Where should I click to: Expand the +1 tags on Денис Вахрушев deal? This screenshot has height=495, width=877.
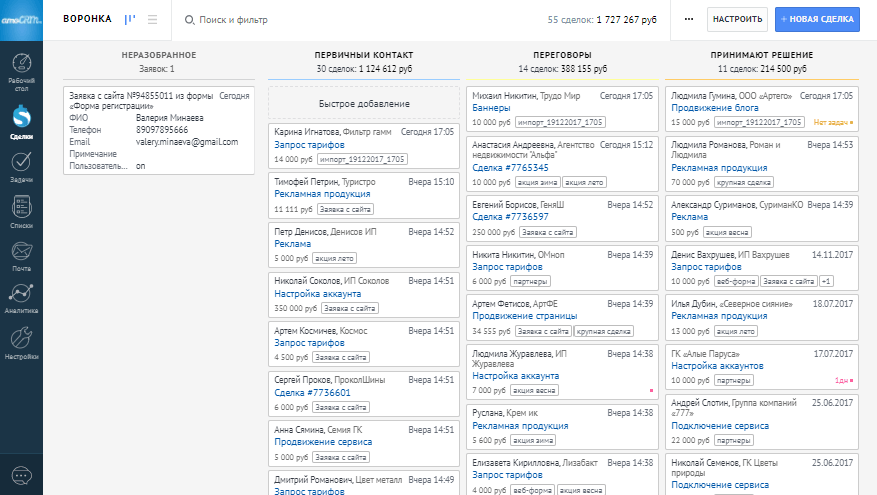(827, 282)
